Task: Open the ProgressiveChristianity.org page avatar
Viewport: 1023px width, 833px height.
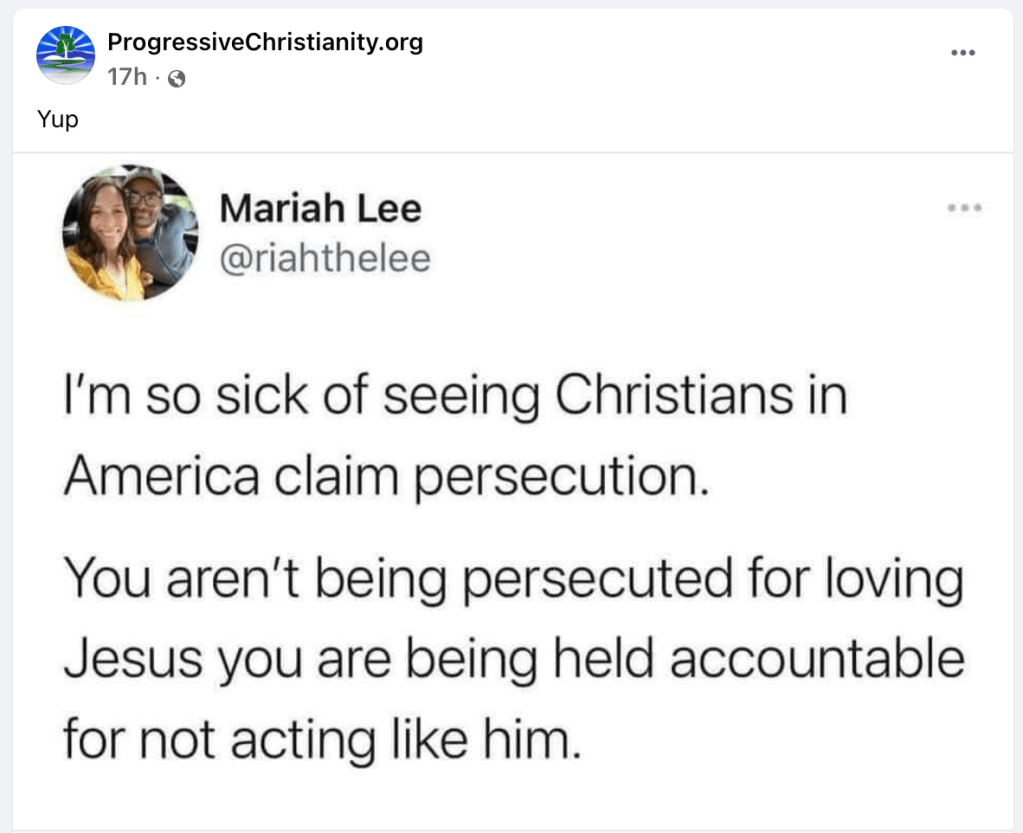Action: (x=65, y=55)
